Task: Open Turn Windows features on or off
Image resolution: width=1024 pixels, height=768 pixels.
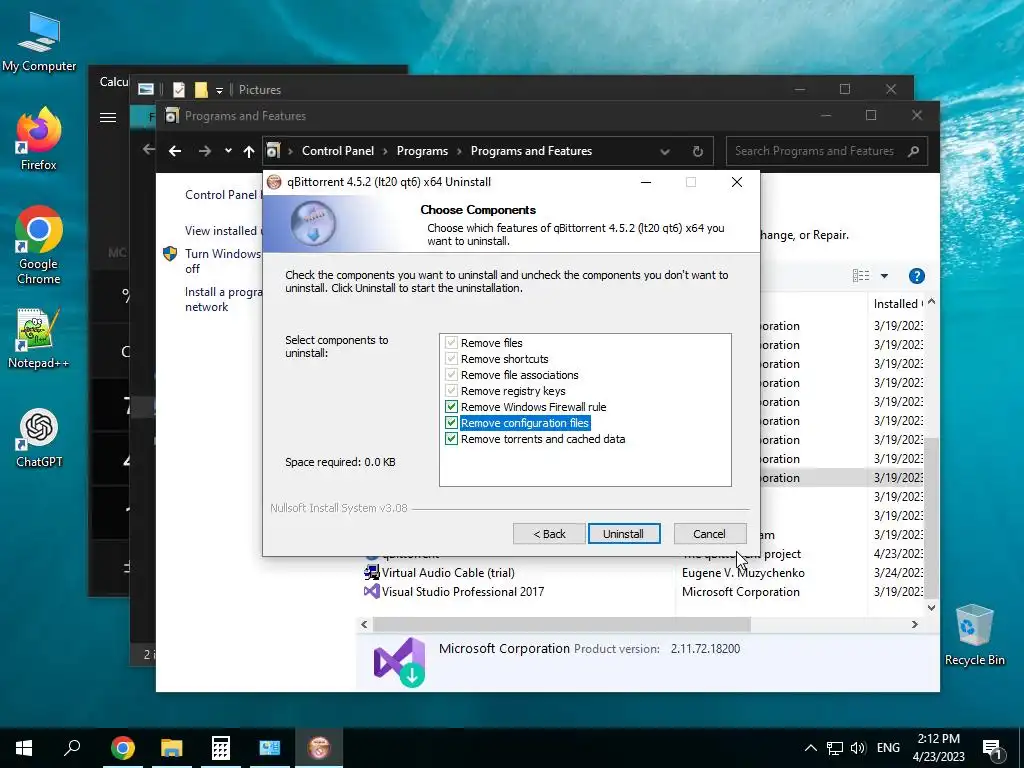Action: 223,261
